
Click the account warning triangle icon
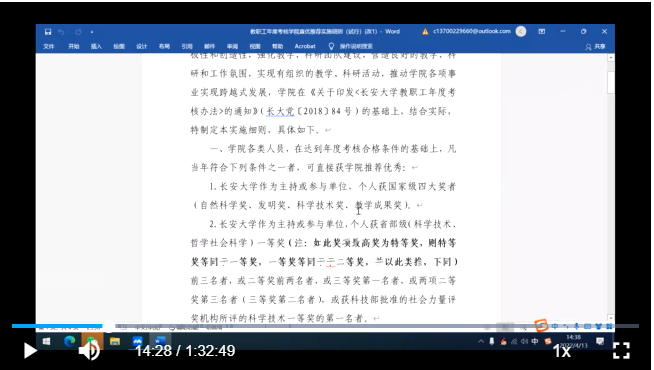click(425, 32)
